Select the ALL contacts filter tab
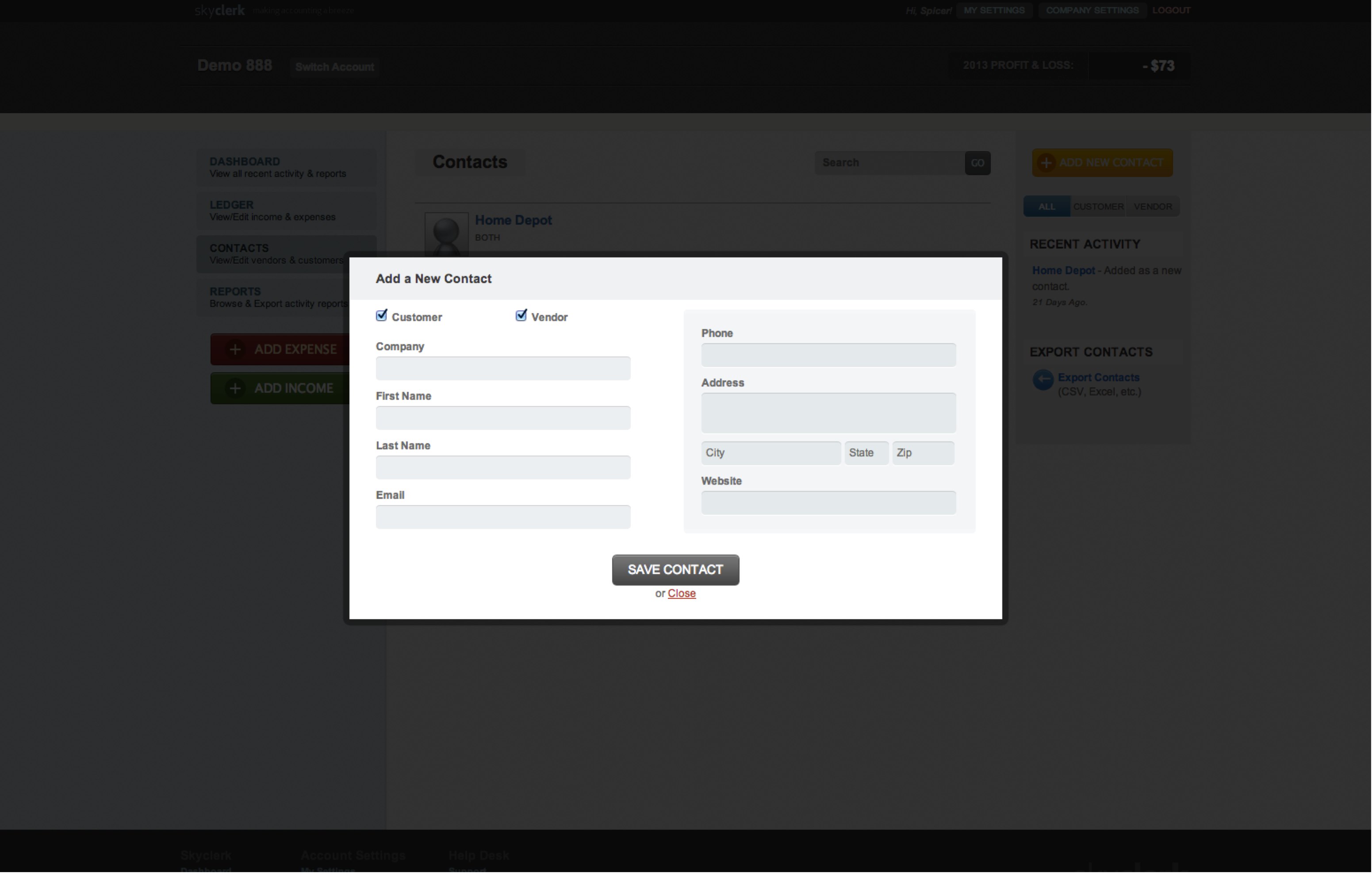 1046,206
